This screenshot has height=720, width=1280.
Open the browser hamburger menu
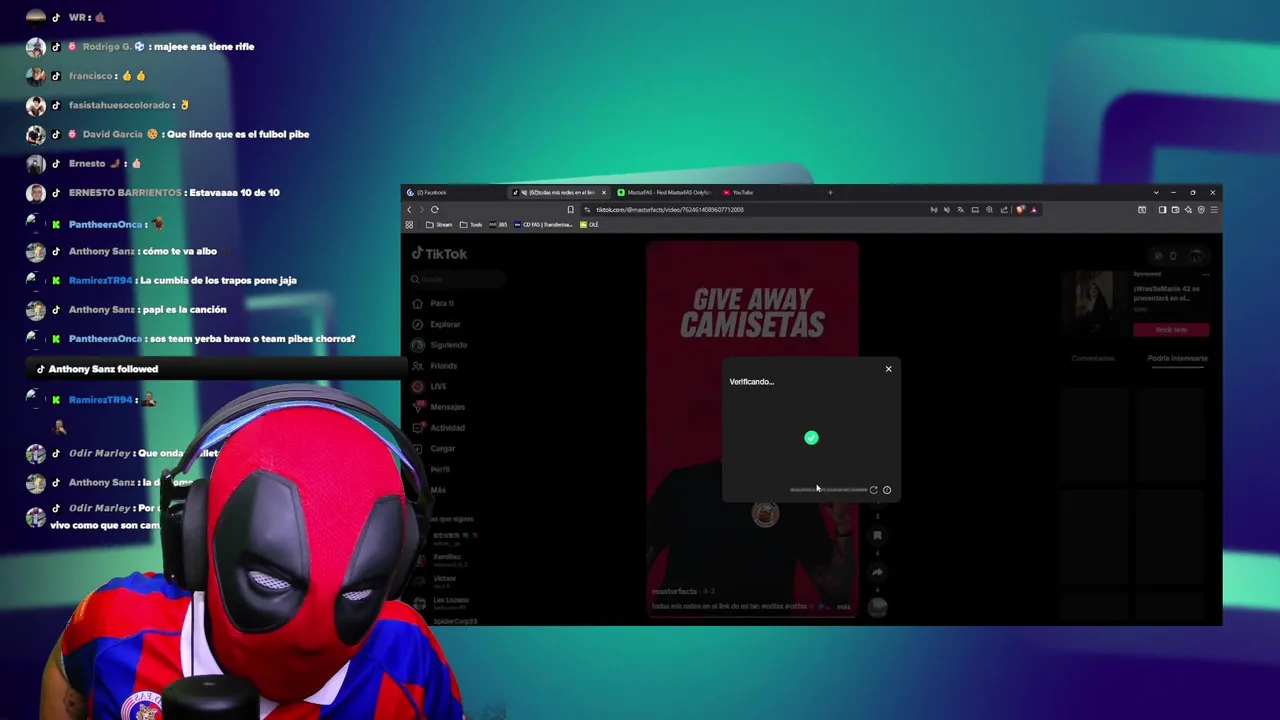1214,210
